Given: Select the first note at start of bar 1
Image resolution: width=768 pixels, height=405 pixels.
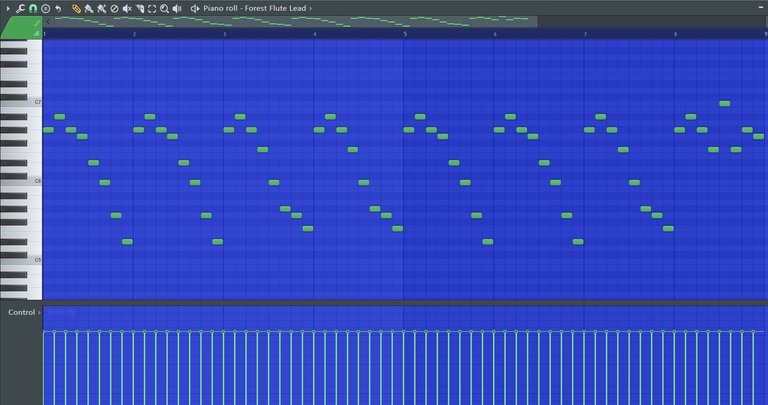Looking at the screenshot, I should [x=48, y=130].
